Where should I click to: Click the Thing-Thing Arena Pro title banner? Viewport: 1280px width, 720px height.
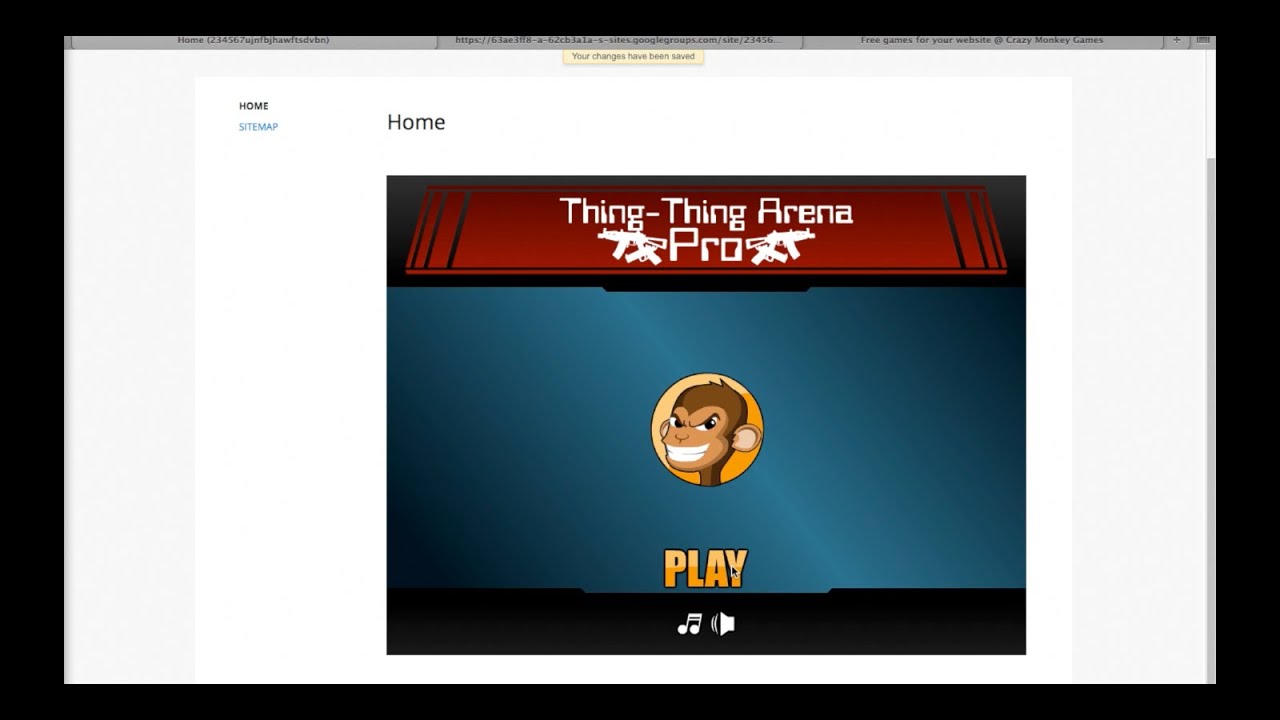(x=706, y=230)
